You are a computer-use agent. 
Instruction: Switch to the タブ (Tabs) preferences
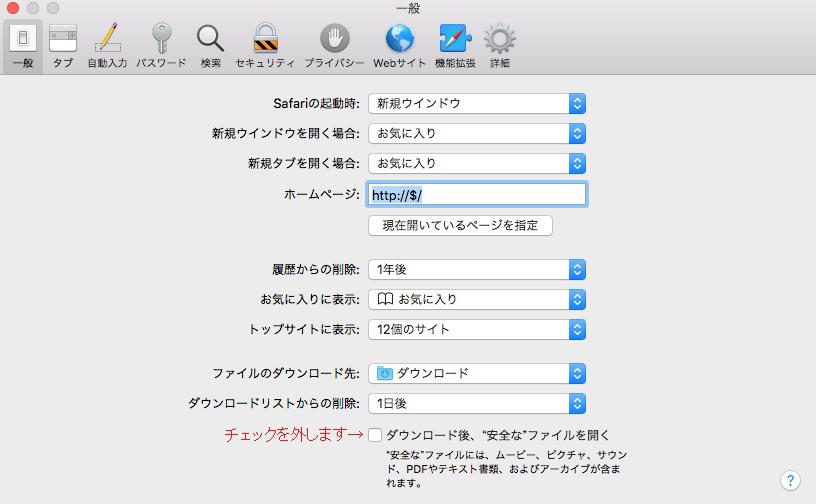63,46
